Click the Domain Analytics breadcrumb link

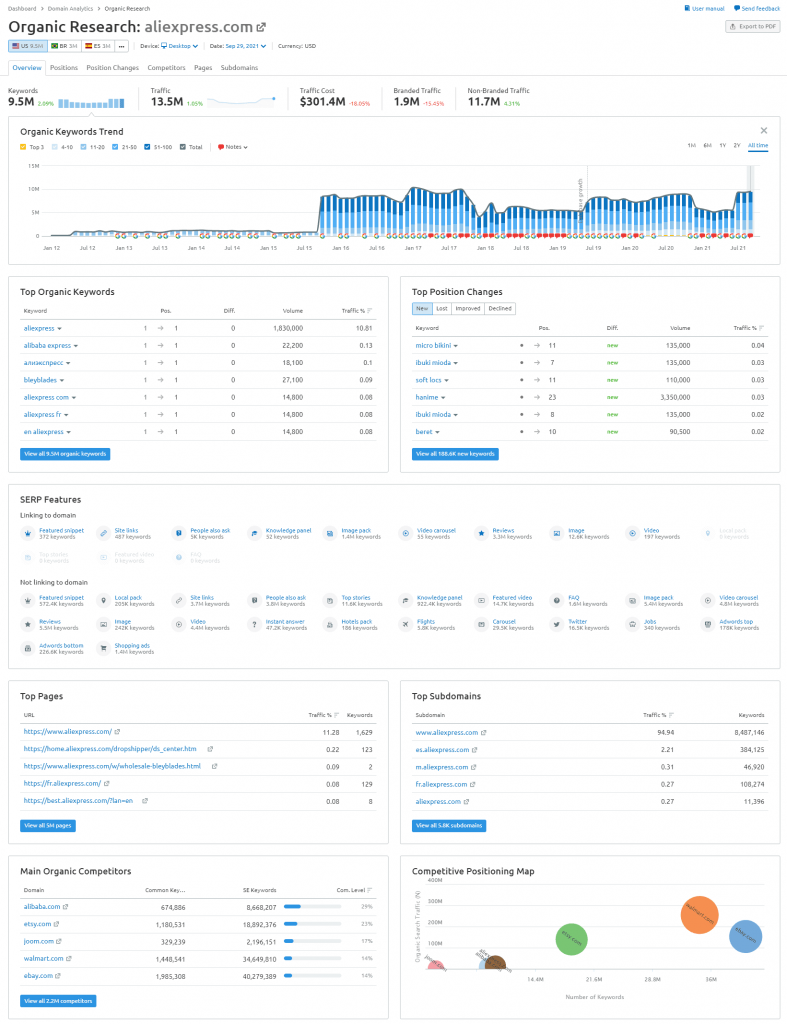(x=71, y=8)
